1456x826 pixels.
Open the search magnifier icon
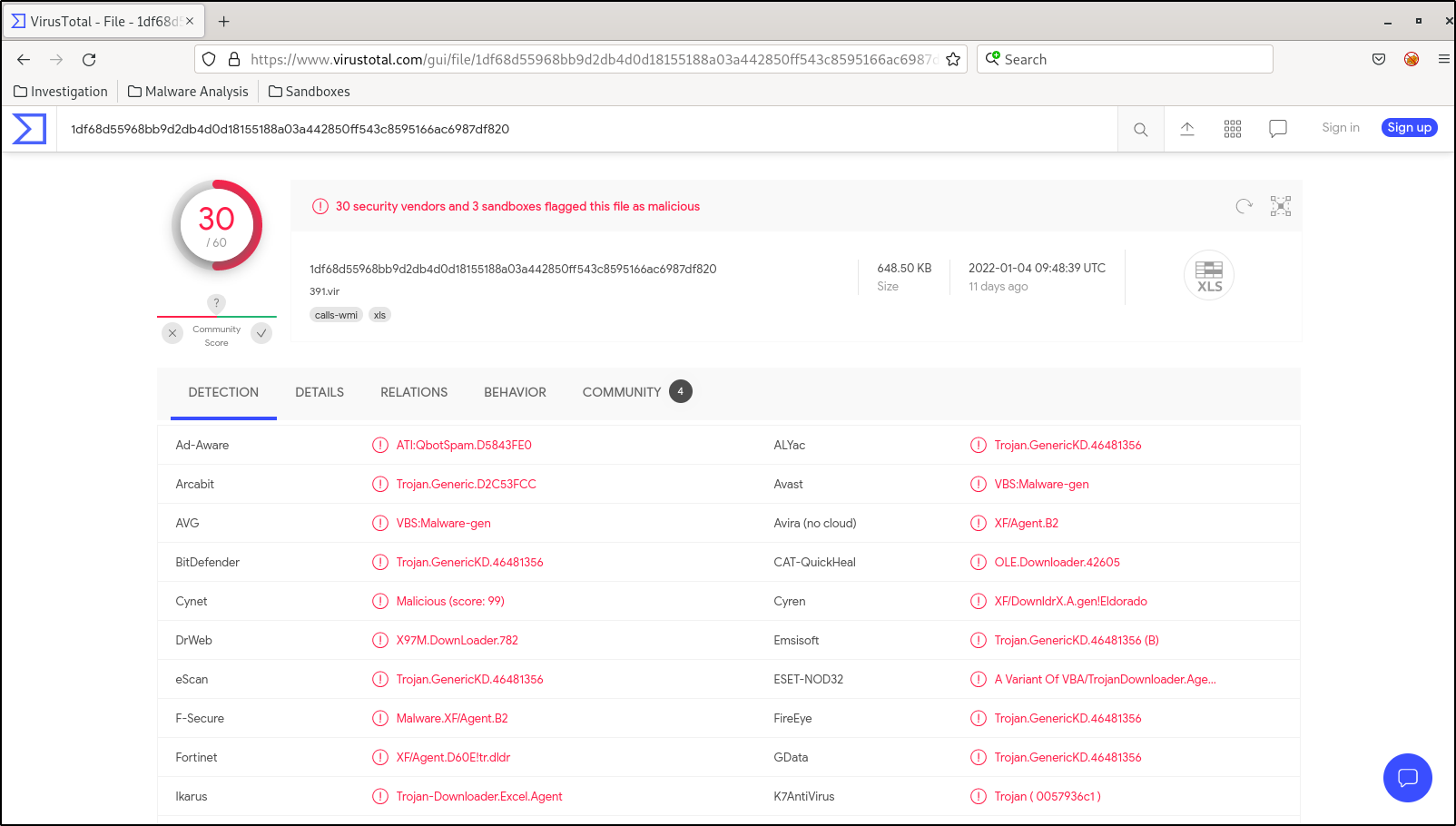tap(1141, 129)
